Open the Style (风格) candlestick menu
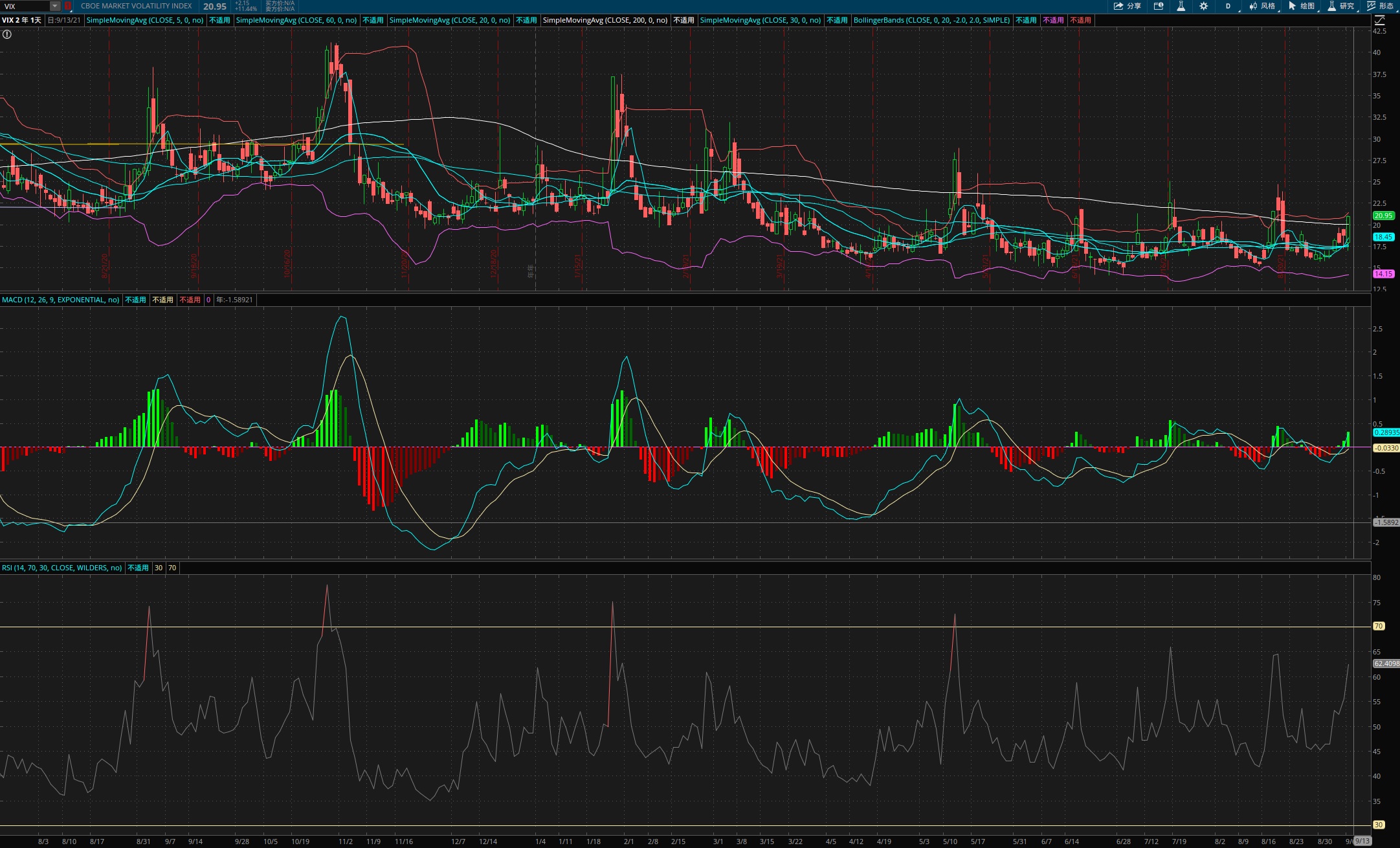This screenshot has width=1400, height=848. coord(1261,6)
